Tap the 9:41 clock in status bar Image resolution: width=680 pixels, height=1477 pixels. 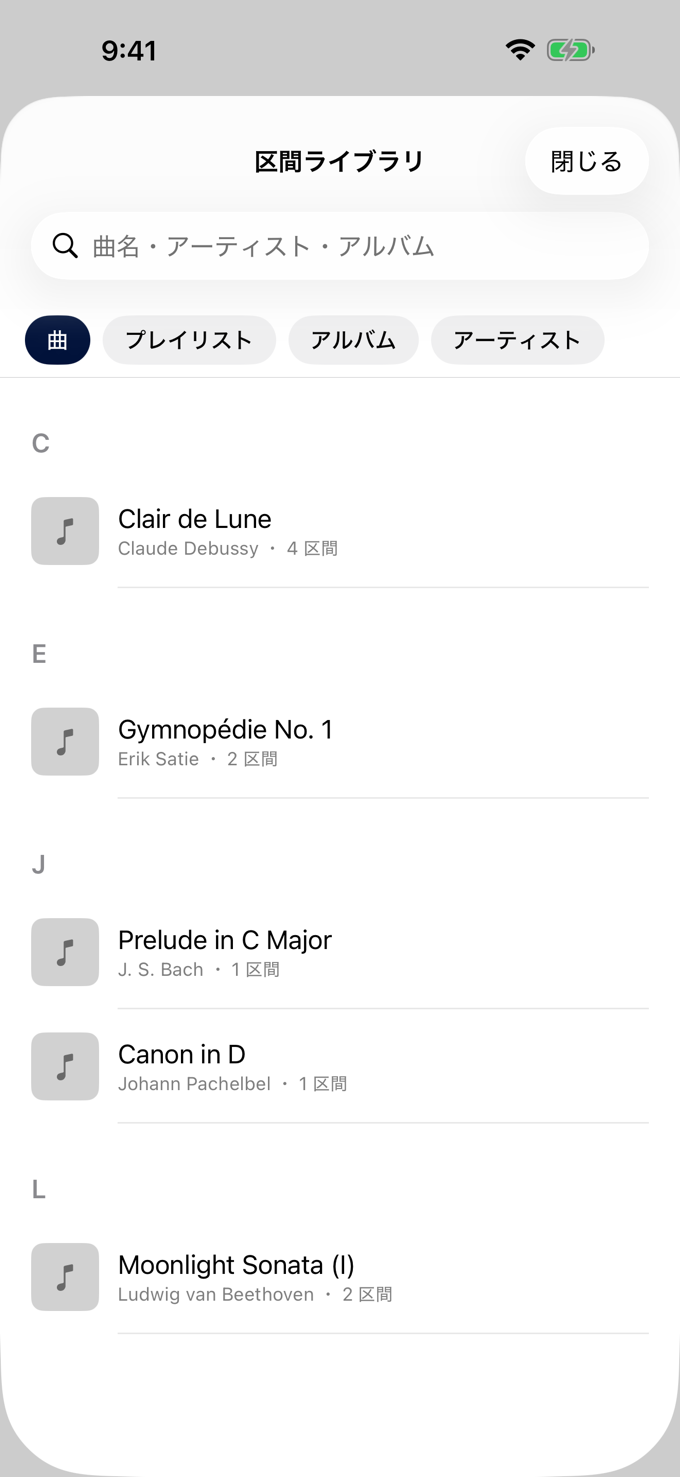(x=129, y=50)
